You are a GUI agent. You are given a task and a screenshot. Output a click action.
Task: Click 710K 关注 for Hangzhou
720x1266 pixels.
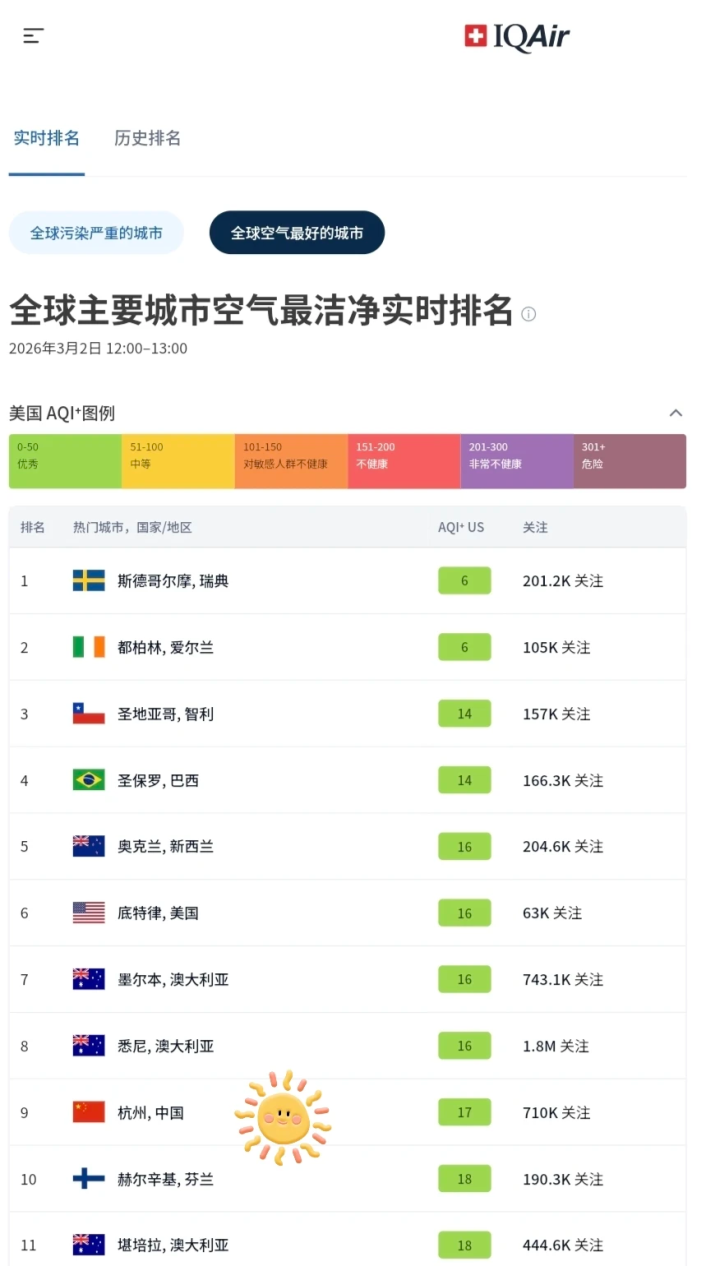coord(557,1113)
